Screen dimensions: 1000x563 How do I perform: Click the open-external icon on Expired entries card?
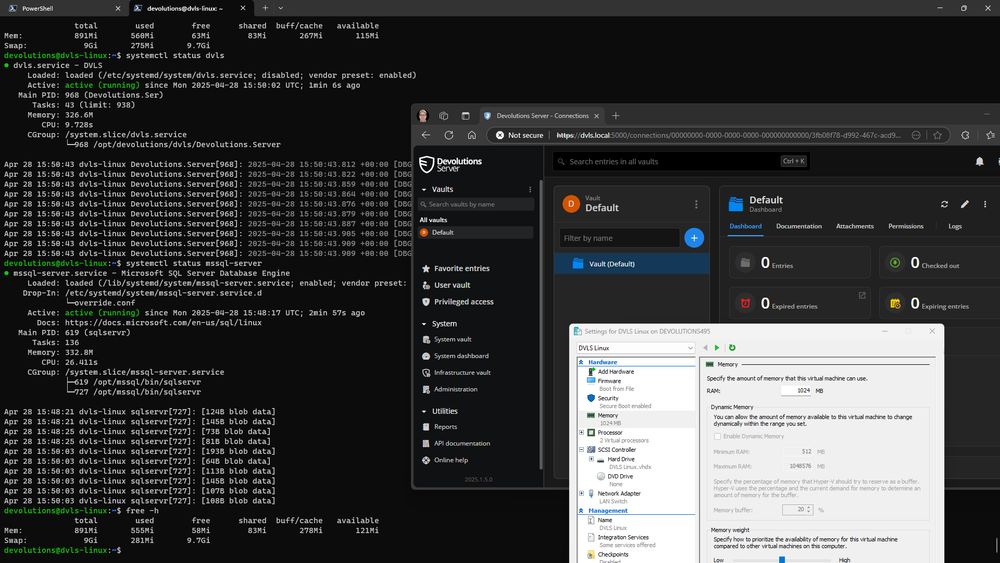862,295
